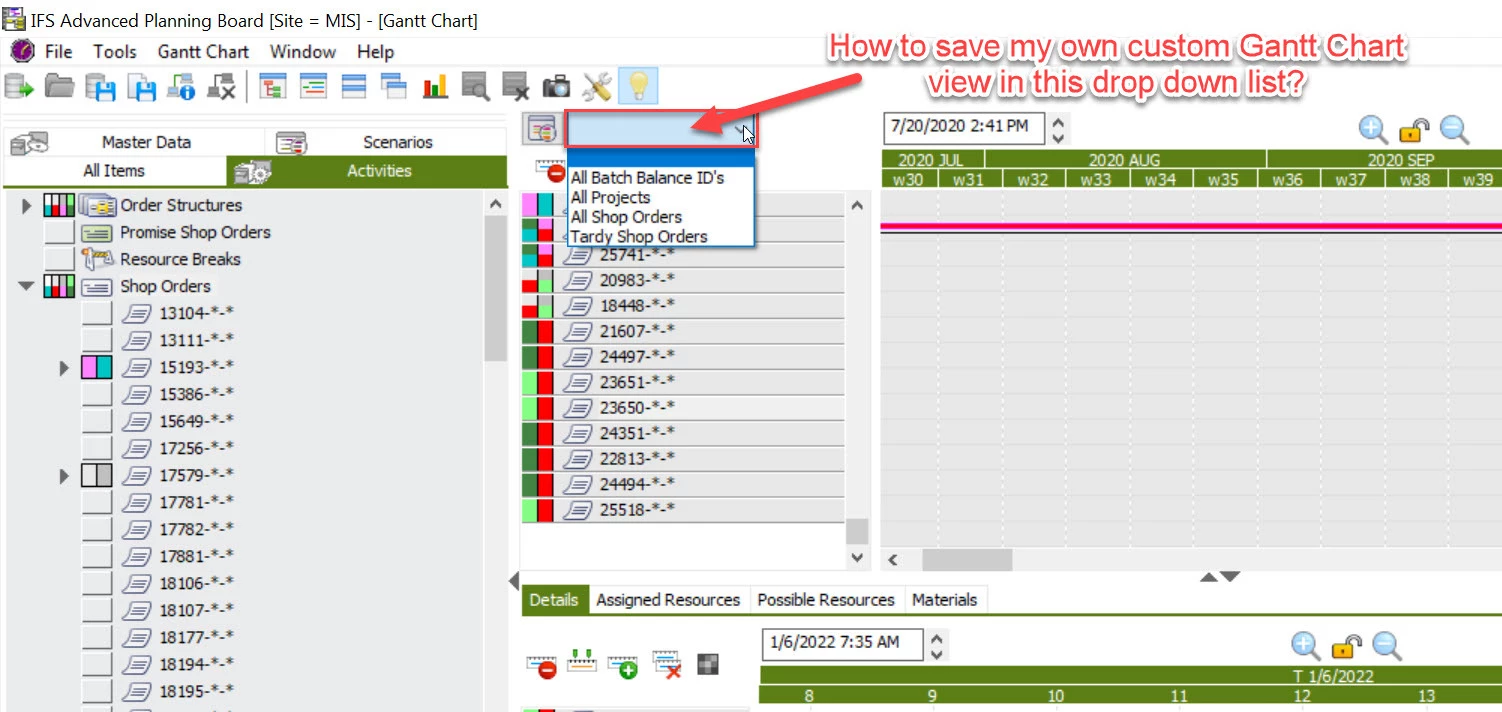
Task: Click the save to database icon
Action: pyautogui.click(x=100, y=87)
